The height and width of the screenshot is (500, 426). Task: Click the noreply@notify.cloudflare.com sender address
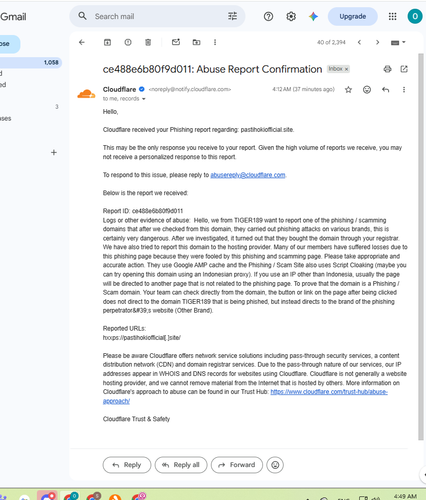pyautogui.click(x=190, y=89)
